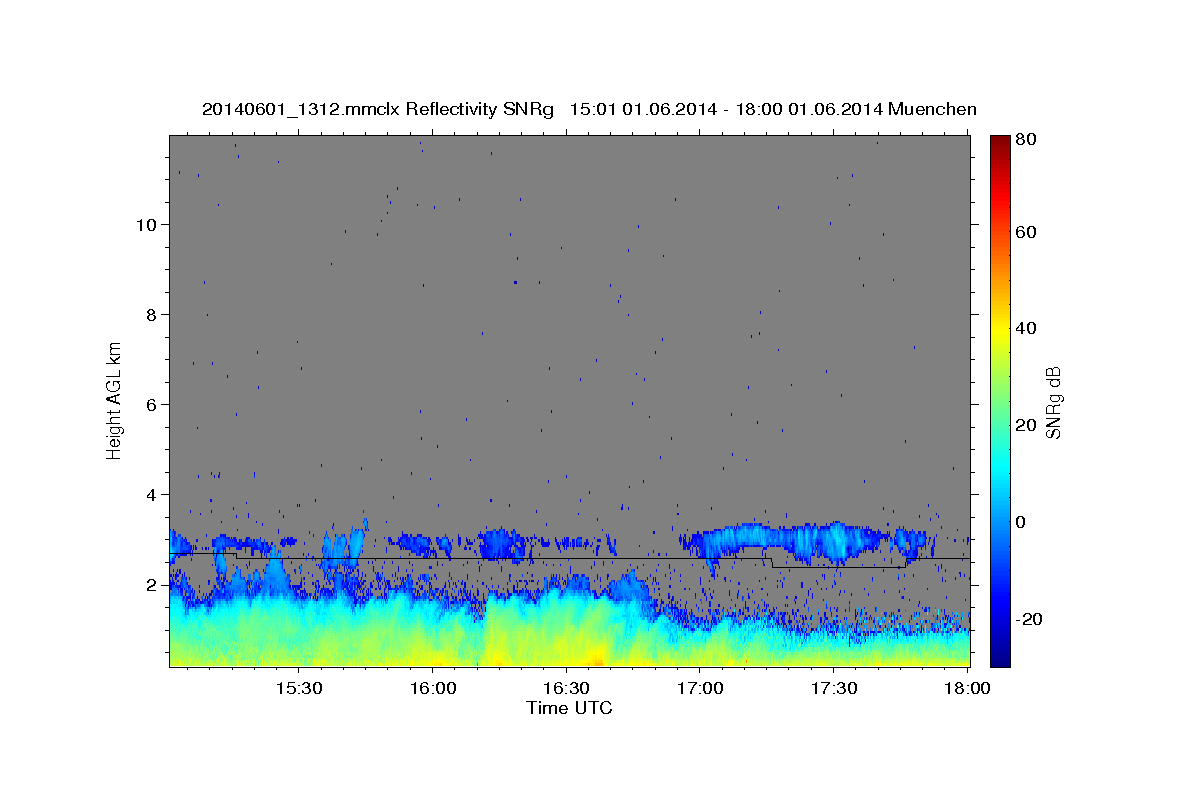Click the colorbar value 40
The image size is (1200, 800).
click(1026, 328)
